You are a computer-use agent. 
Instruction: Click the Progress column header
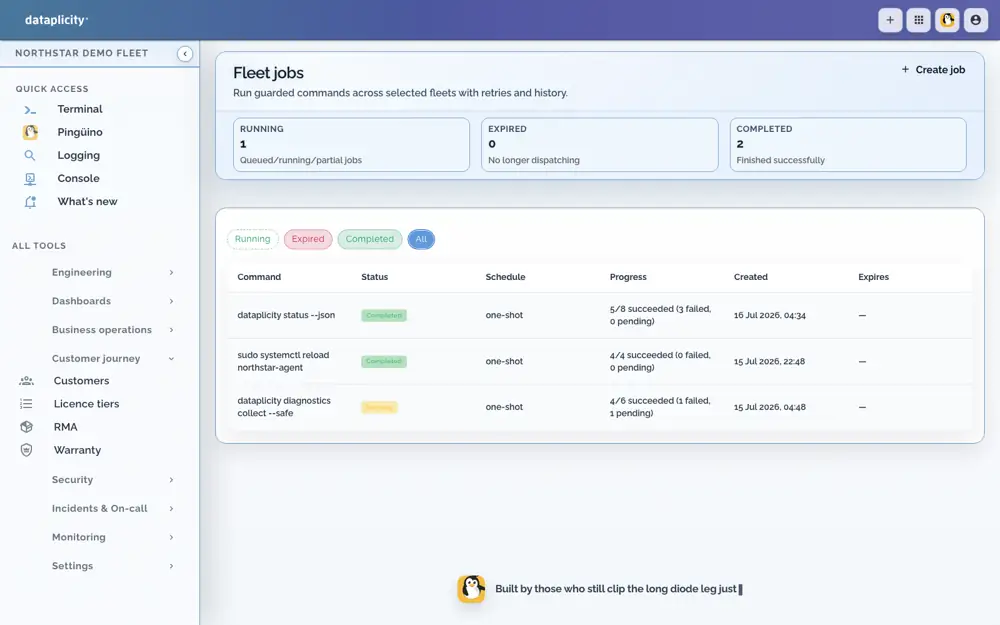point(628,277)
